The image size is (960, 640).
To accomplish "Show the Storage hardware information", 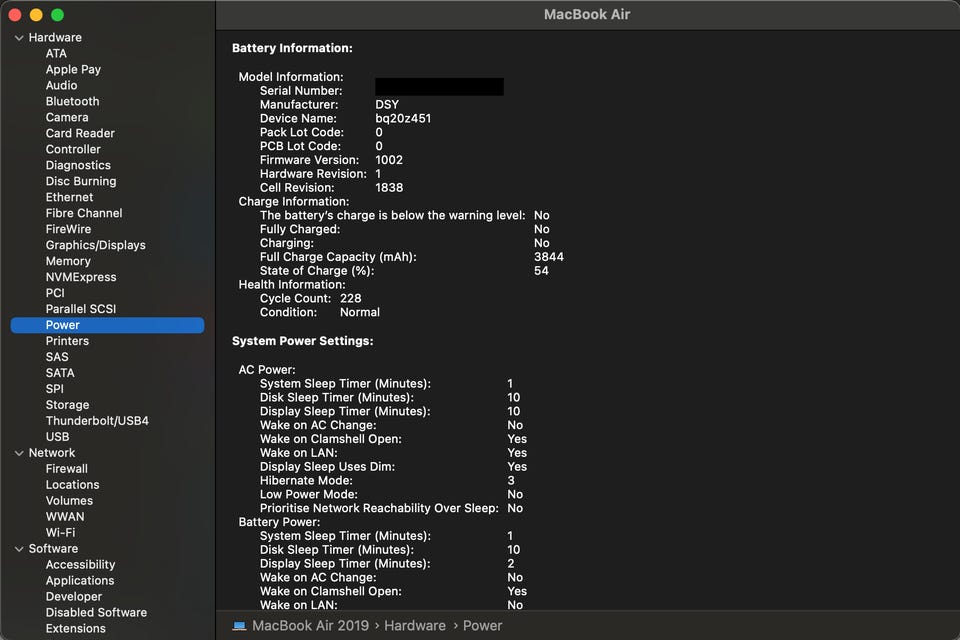I will point(67,405).
